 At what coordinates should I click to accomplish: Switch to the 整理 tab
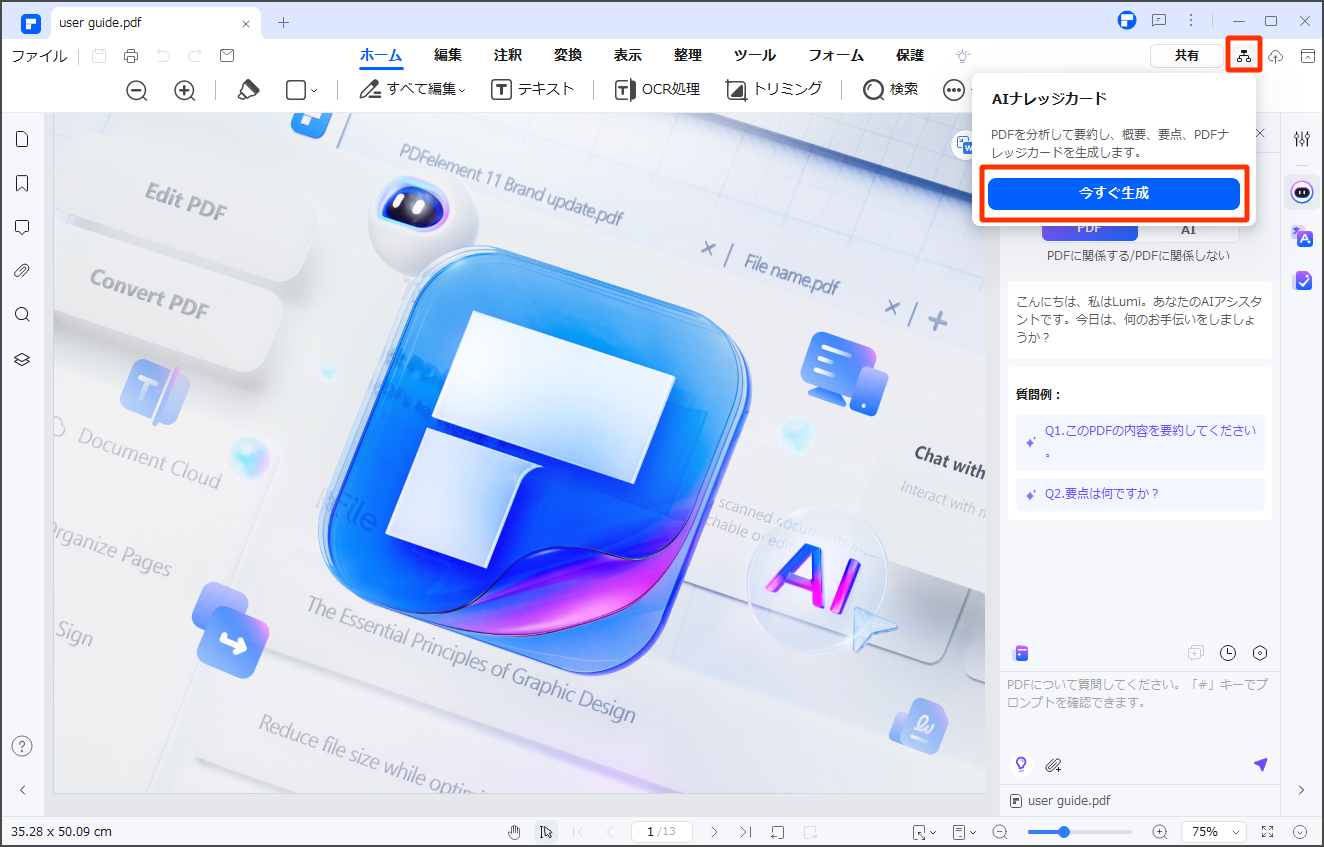coord(688,56)
